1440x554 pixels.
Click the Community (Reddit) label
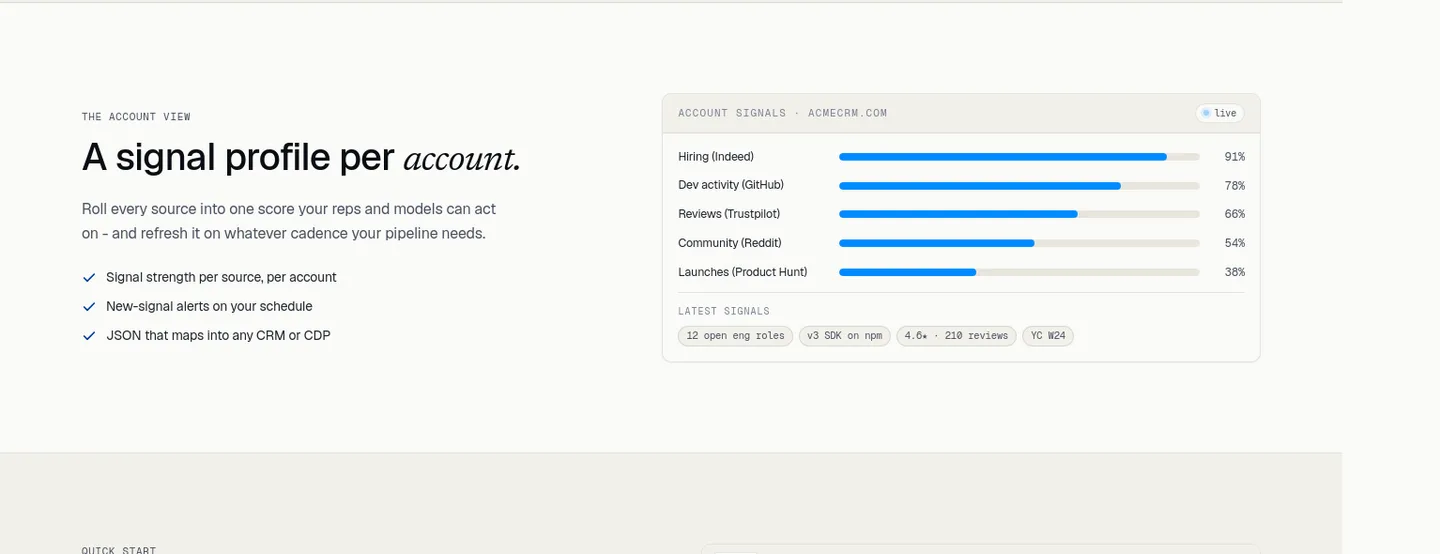point(730,243)
